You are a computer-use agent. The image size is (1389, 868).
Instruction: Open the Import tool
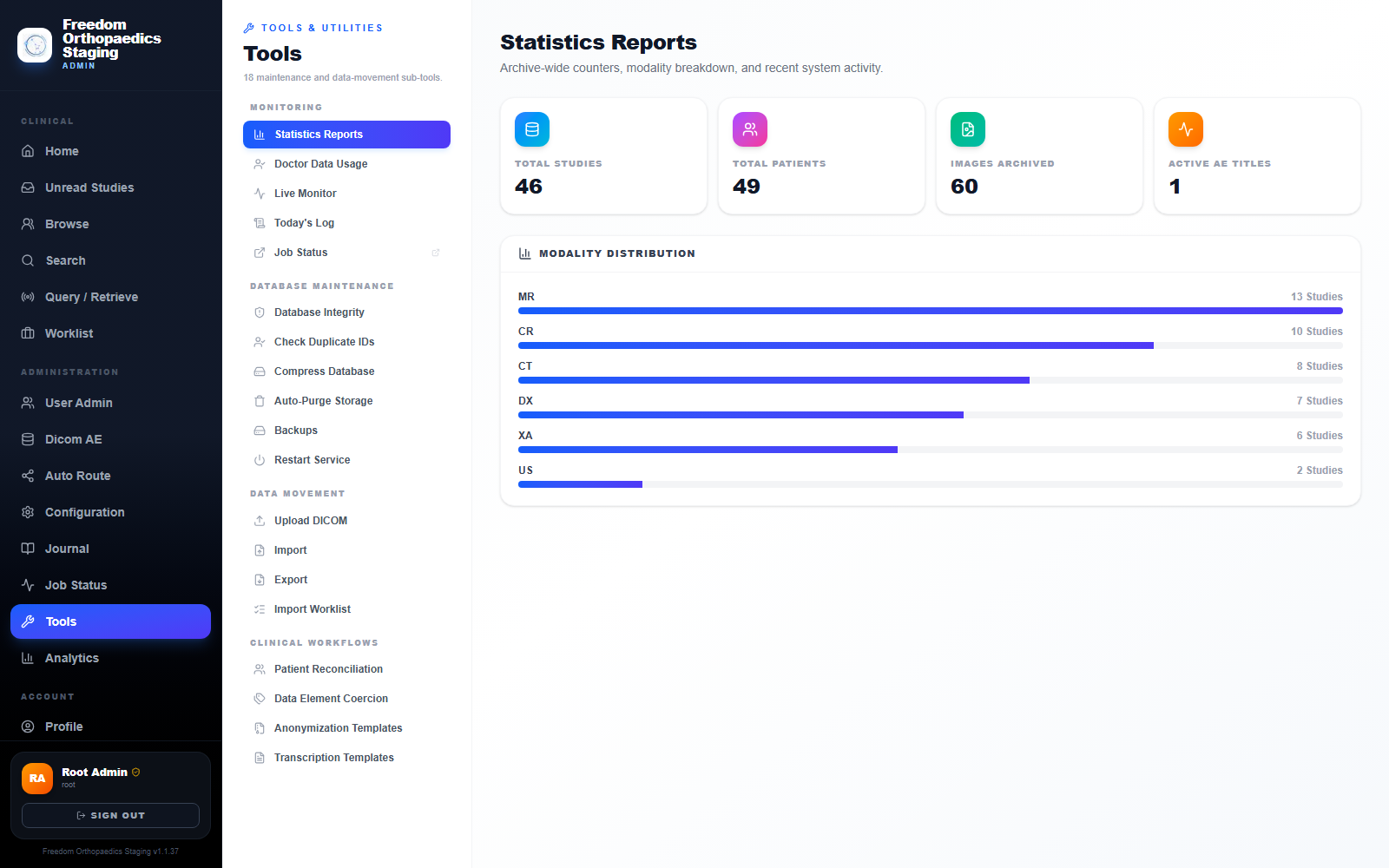pos(346,550)
